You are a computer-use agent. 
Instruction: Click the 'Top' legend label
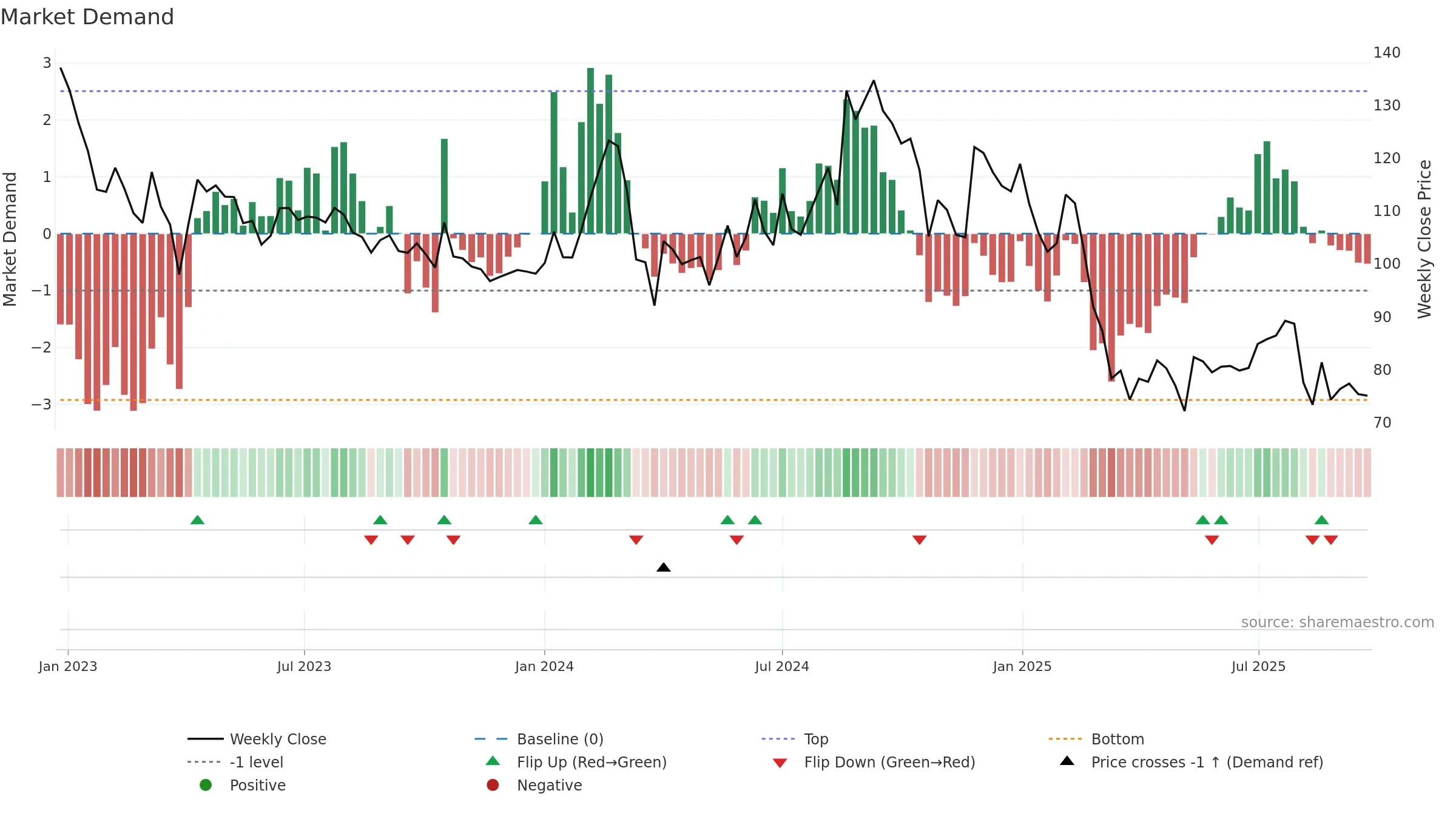coord(816,740)
